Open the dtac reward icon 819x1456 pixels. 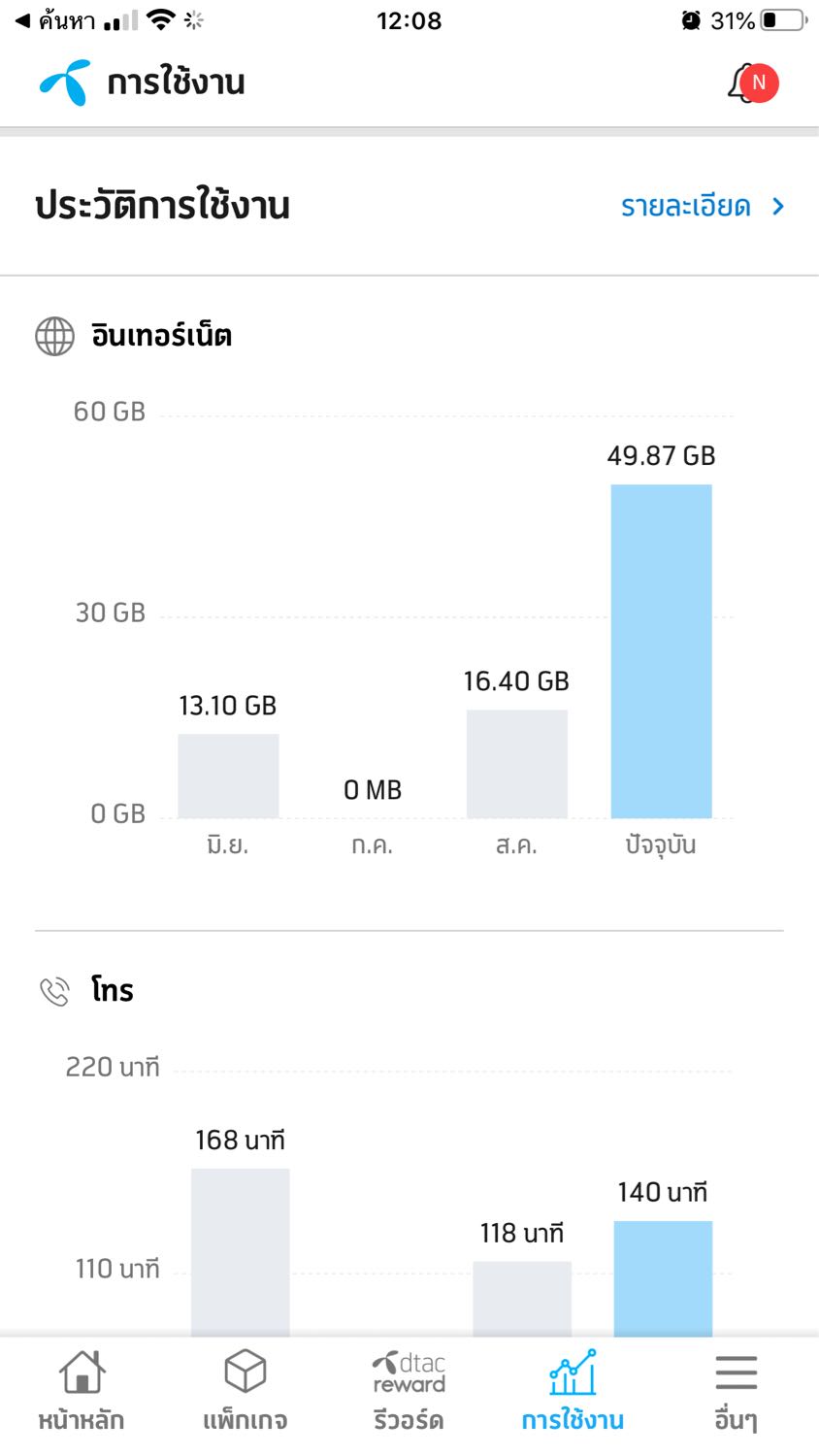409,1373
